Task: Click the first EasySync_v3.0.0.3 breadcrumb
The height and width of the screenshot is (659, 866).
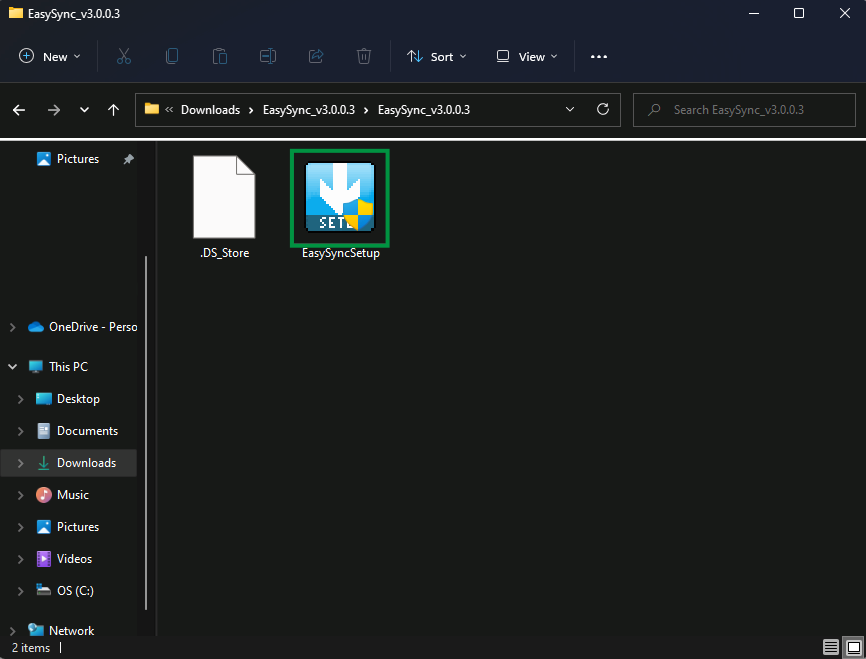Action: [309, 110]
